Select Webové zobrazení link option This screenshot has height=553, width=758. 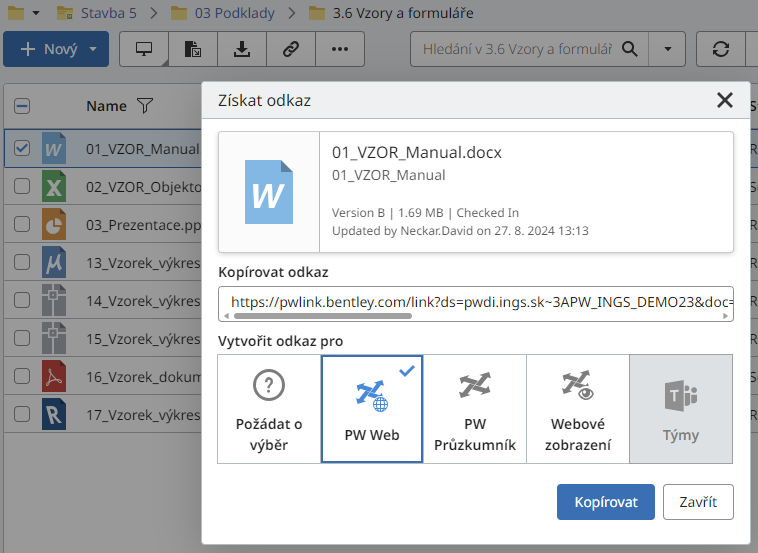(578, 409)
